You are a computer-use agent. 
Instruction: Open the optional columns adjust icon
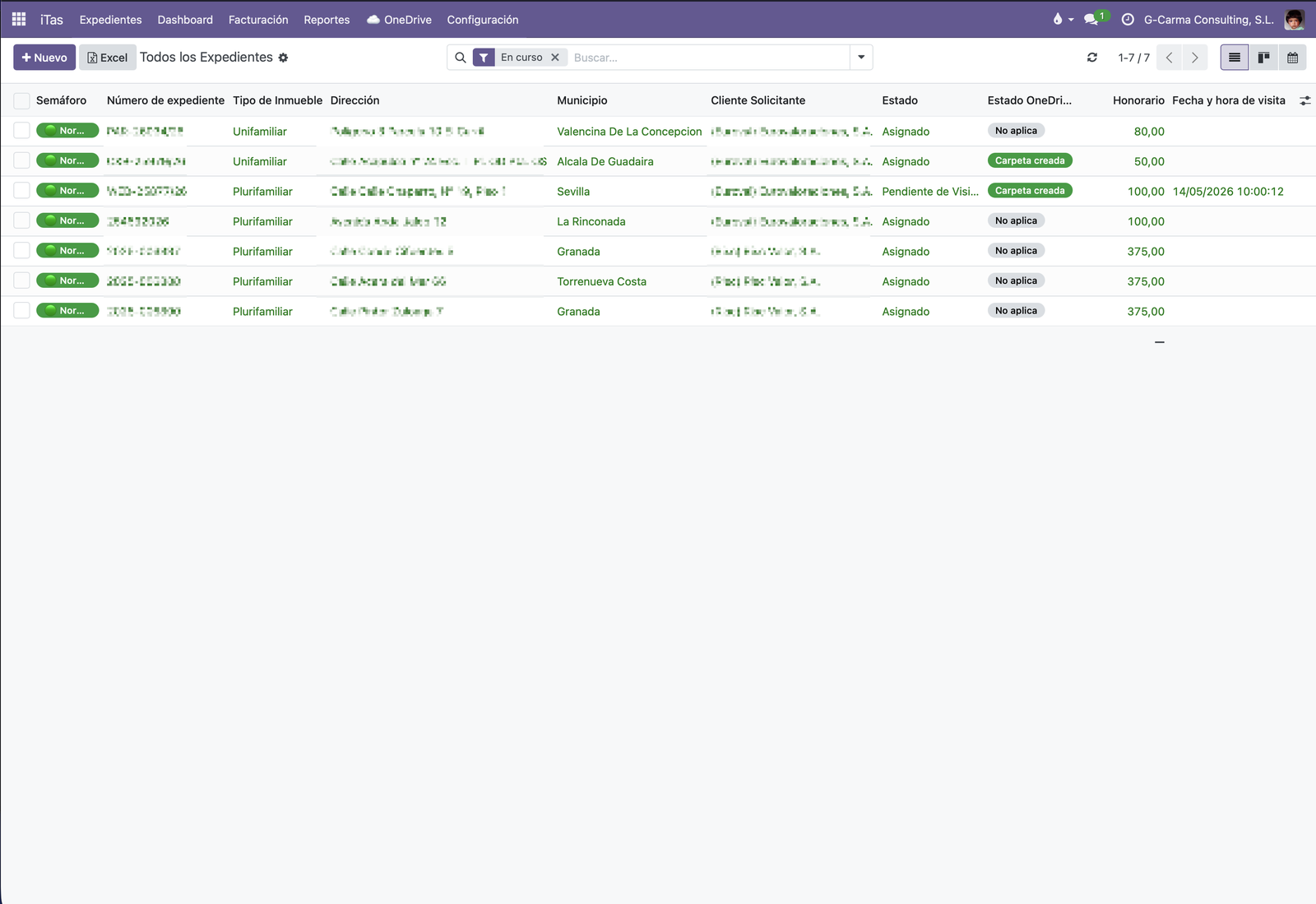1304,100
